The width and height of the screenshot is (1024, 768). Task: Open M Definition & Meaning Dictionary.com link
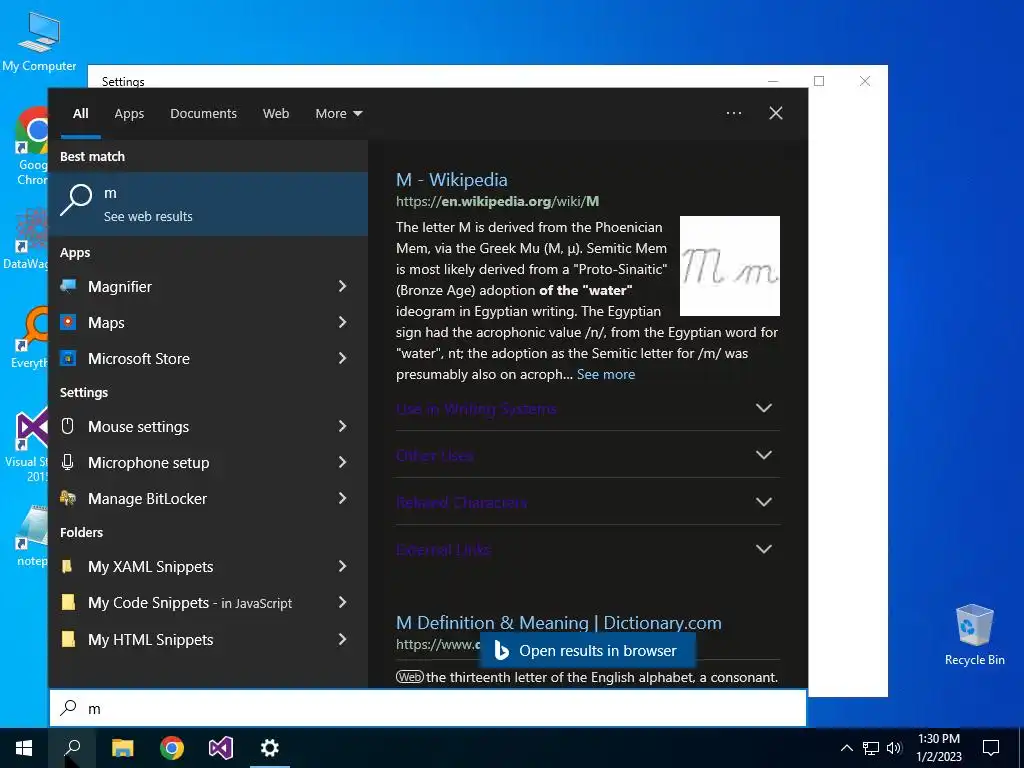pos(558,622)
